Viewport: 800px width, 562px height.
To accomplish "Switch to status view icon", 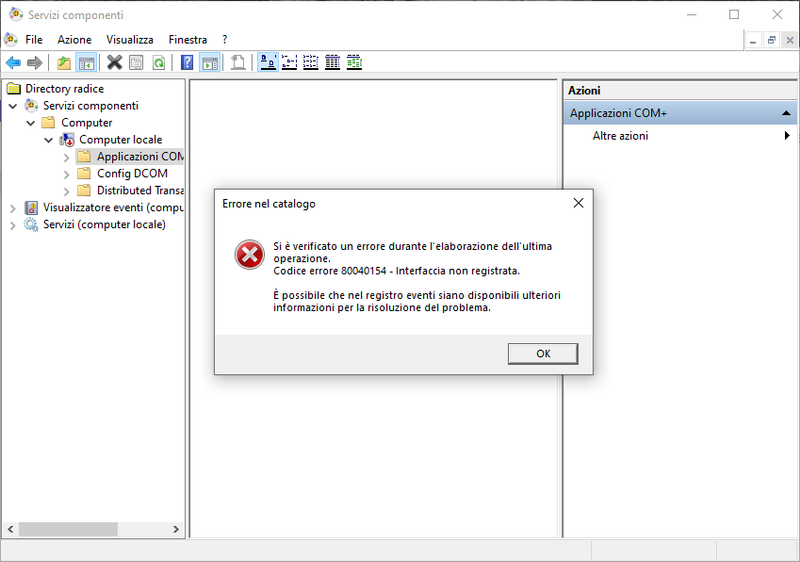I will click(354, 63).
